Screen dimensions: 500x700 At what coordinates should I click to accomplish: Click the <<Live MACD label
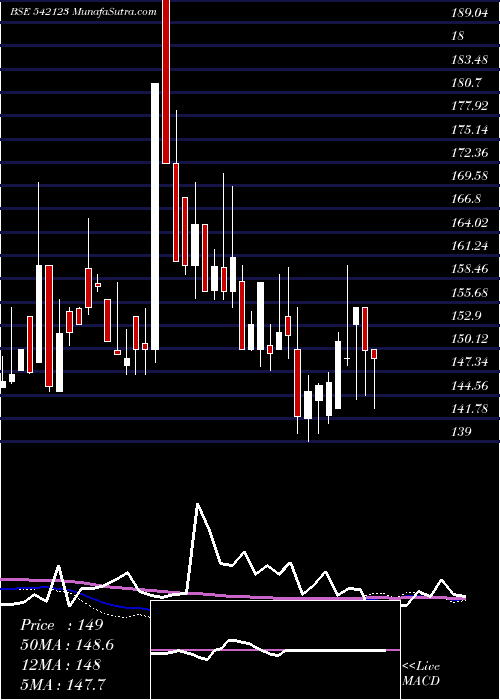[x=421, y=674]
